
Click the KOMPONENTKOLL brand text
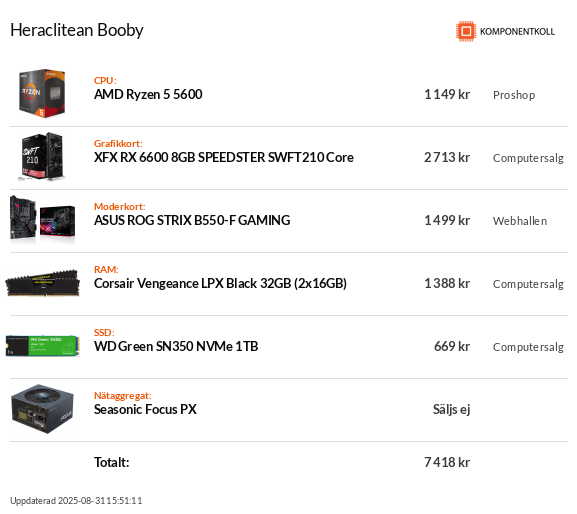tap(517, 32)
